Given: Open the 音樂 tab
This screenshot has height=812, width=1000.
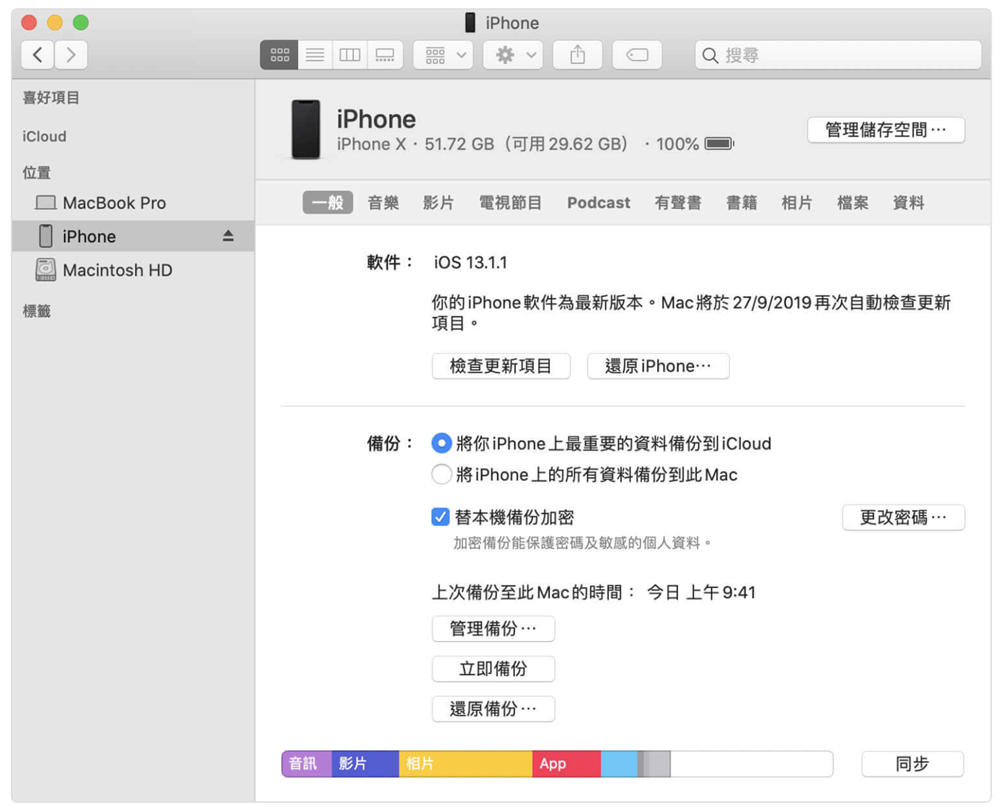Looking at the screenshot, I should (383, 203).
